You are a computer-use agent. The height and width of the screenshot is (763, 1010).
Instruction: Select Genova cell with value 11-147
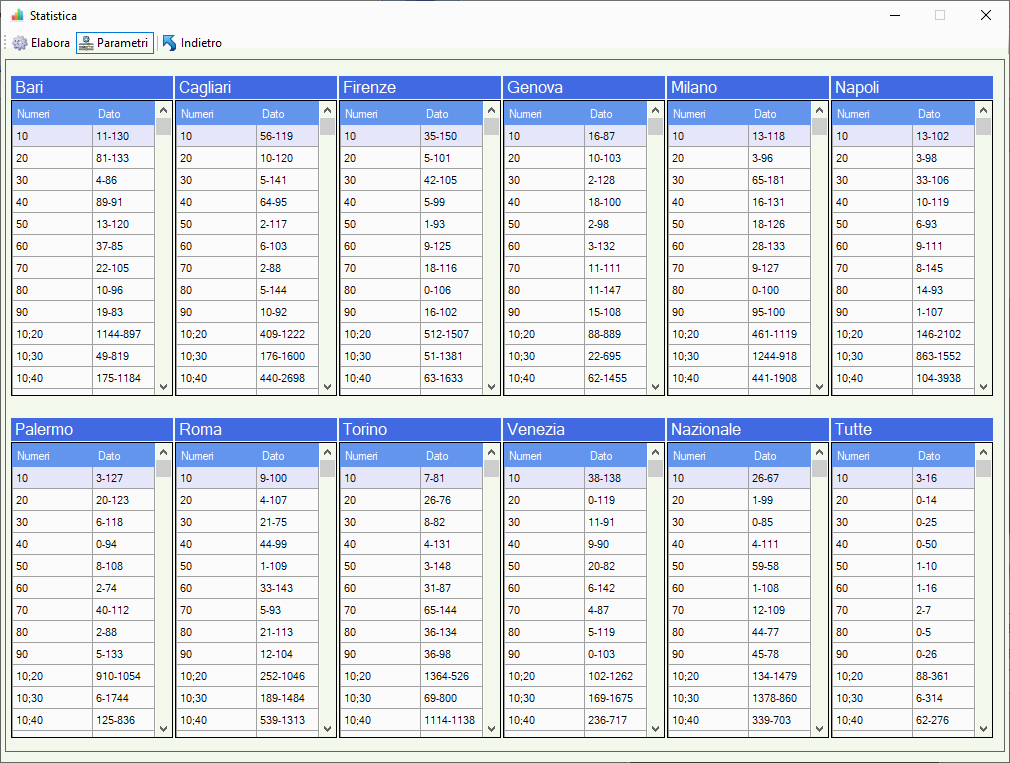(x=616, y=290)
